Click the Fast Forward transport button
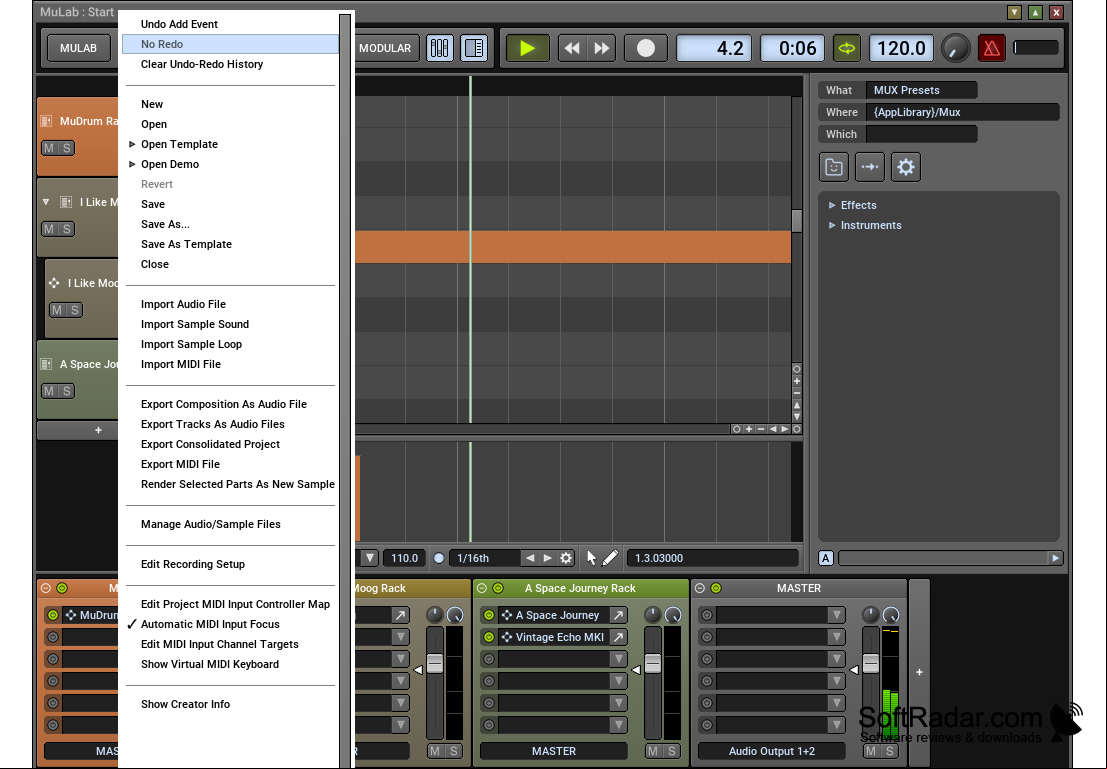1107x769 pixels. click(x=602, y=48)
